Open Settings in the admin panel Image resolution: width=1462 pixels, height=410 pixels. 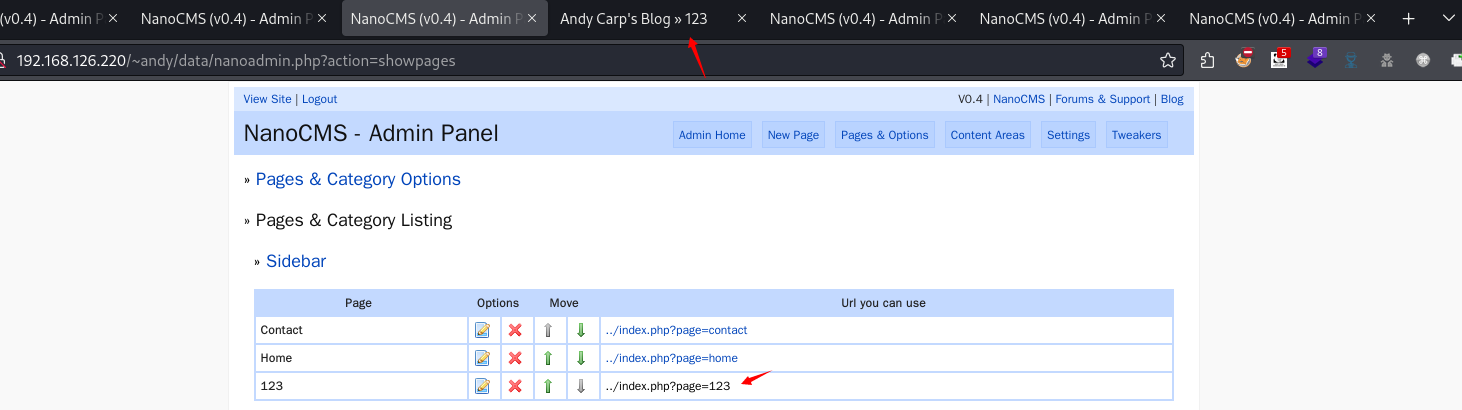click(1068, 135)
